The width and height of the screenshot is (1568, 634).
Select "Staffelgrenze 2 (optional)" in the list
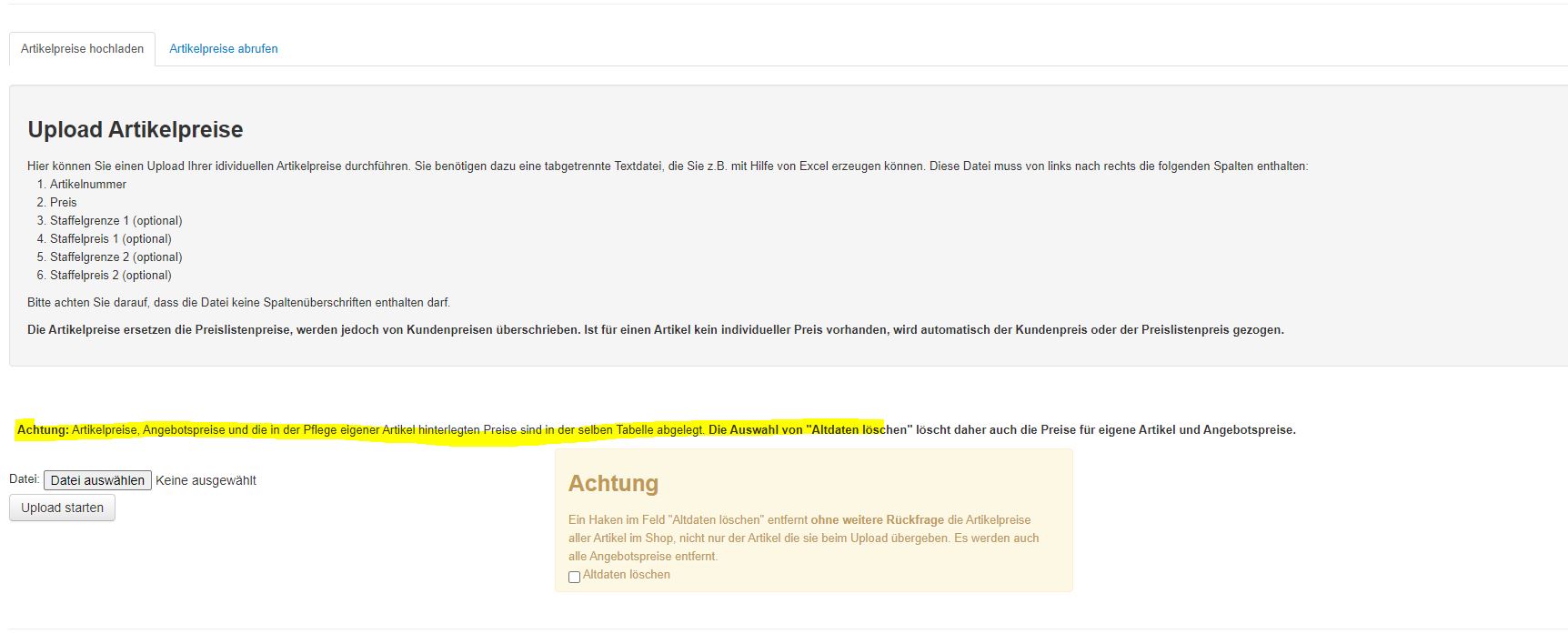pos(116,257)
